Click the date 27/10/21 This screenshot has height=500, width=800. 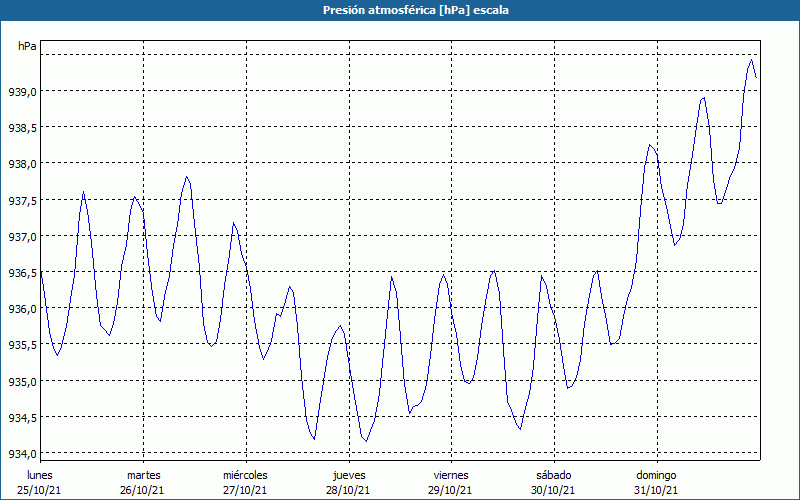[245, 490]
